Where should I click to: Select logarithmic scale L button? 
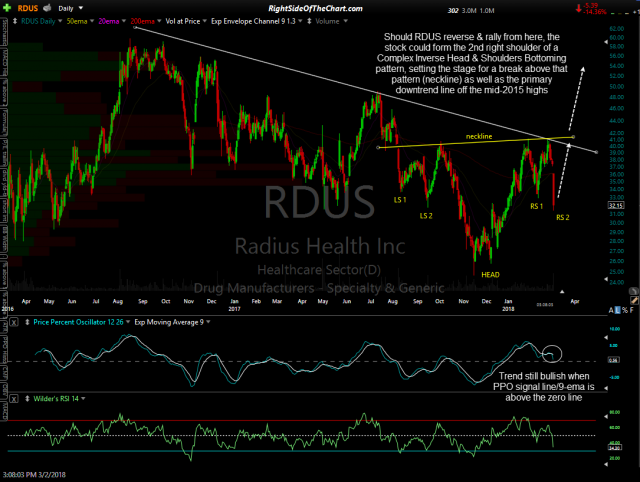618,310
